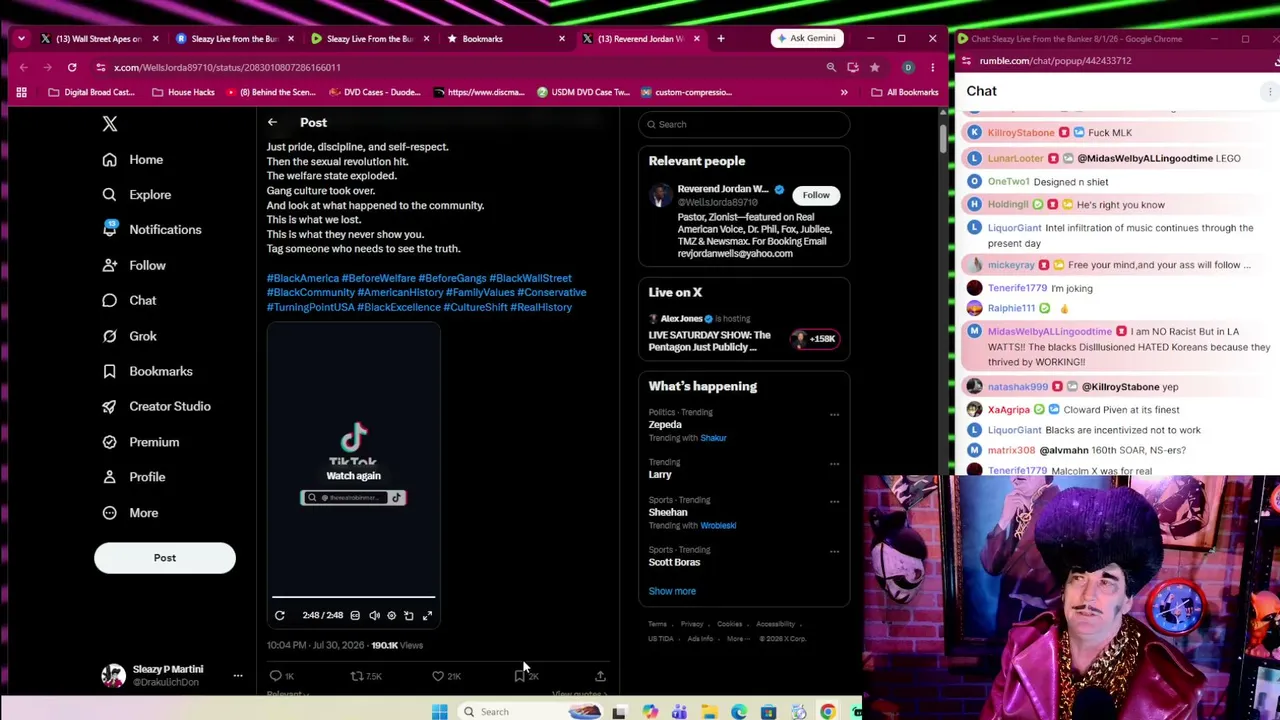Follow Reverend Jordan Wells
Screen dimensions: 1280x720
click(816, 195)
